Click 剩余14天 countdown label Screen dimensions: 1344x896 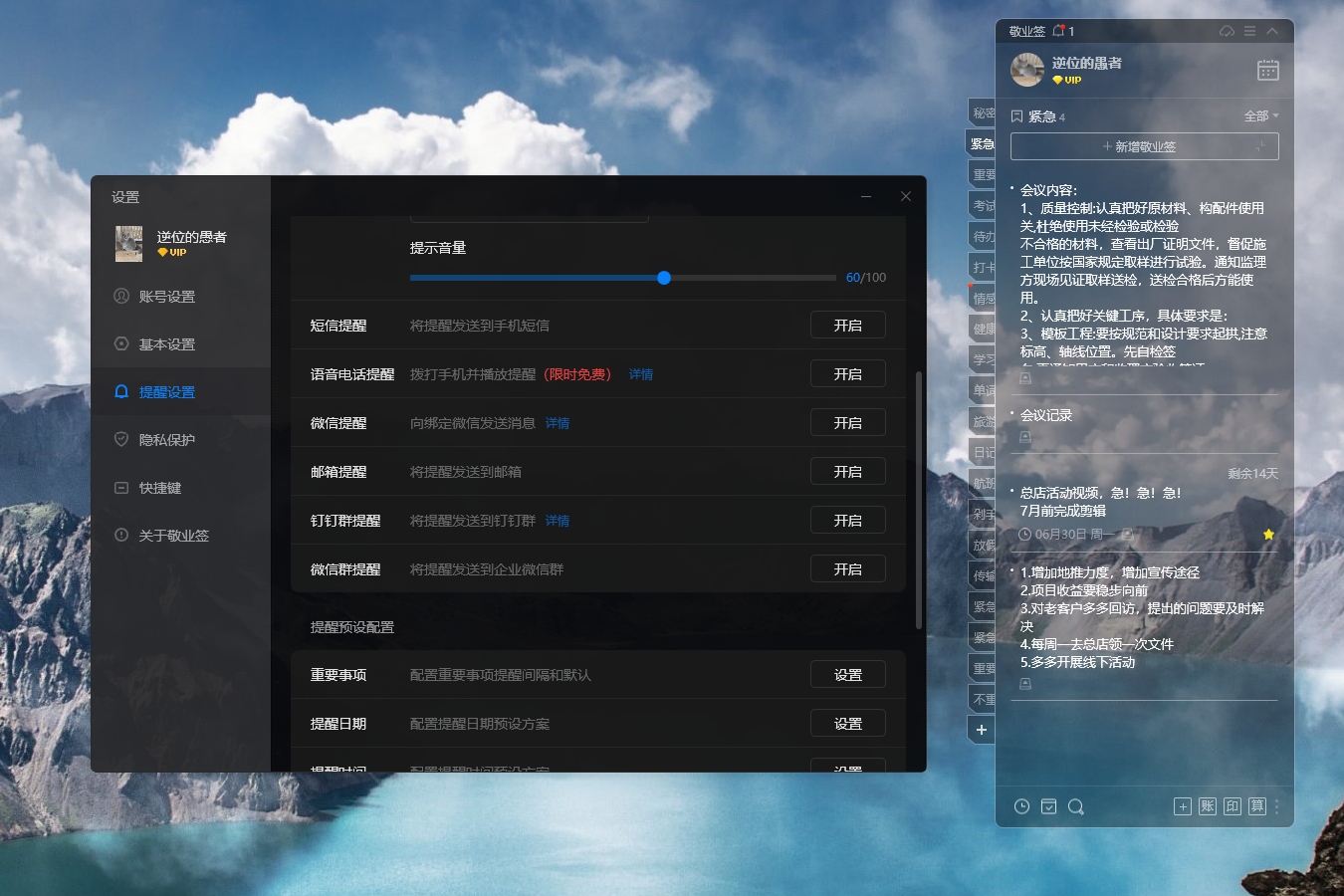1252,474
